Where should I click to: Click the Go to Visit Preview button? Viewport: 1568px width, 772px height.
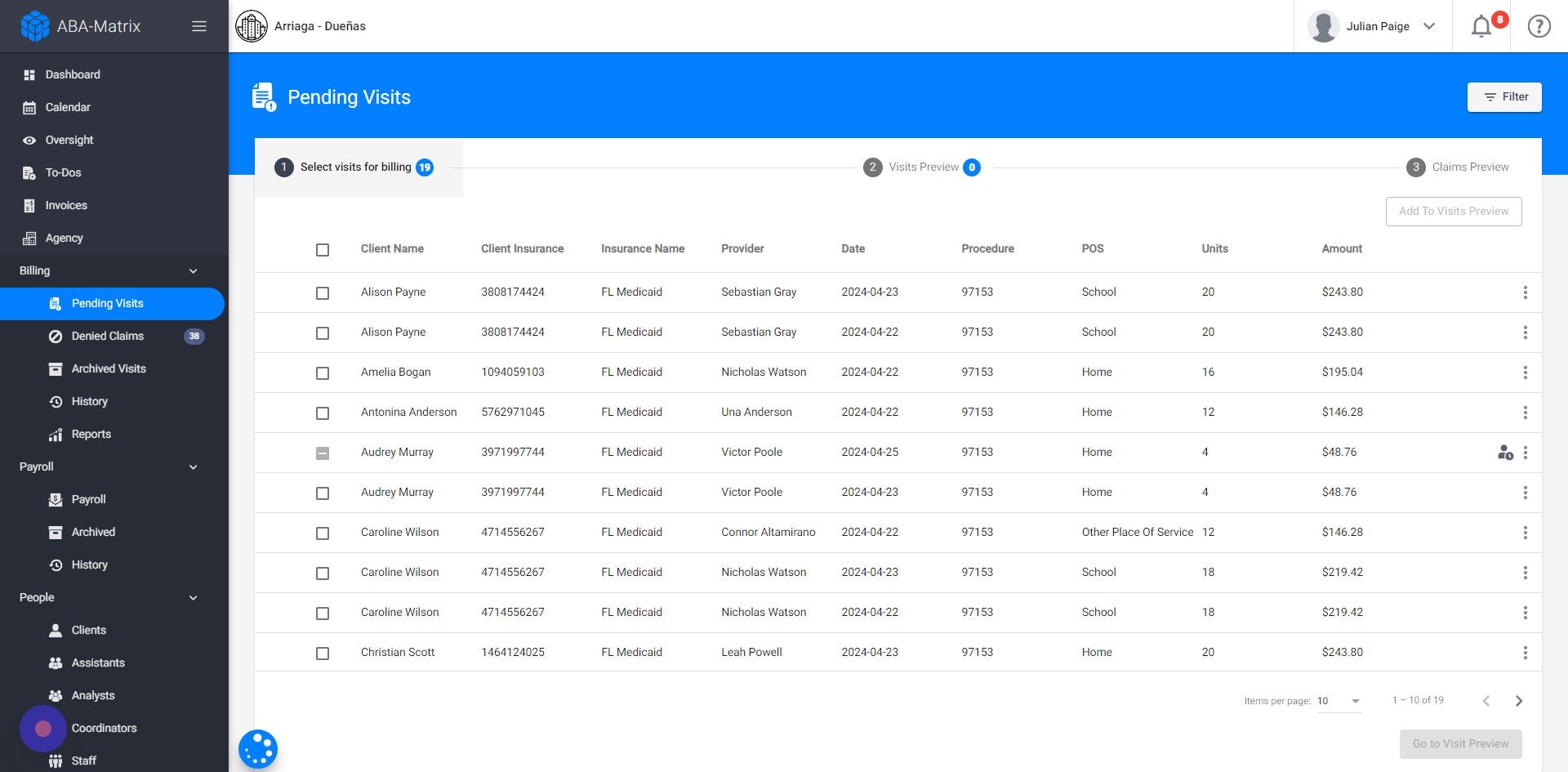click(x=1460, y=743)
